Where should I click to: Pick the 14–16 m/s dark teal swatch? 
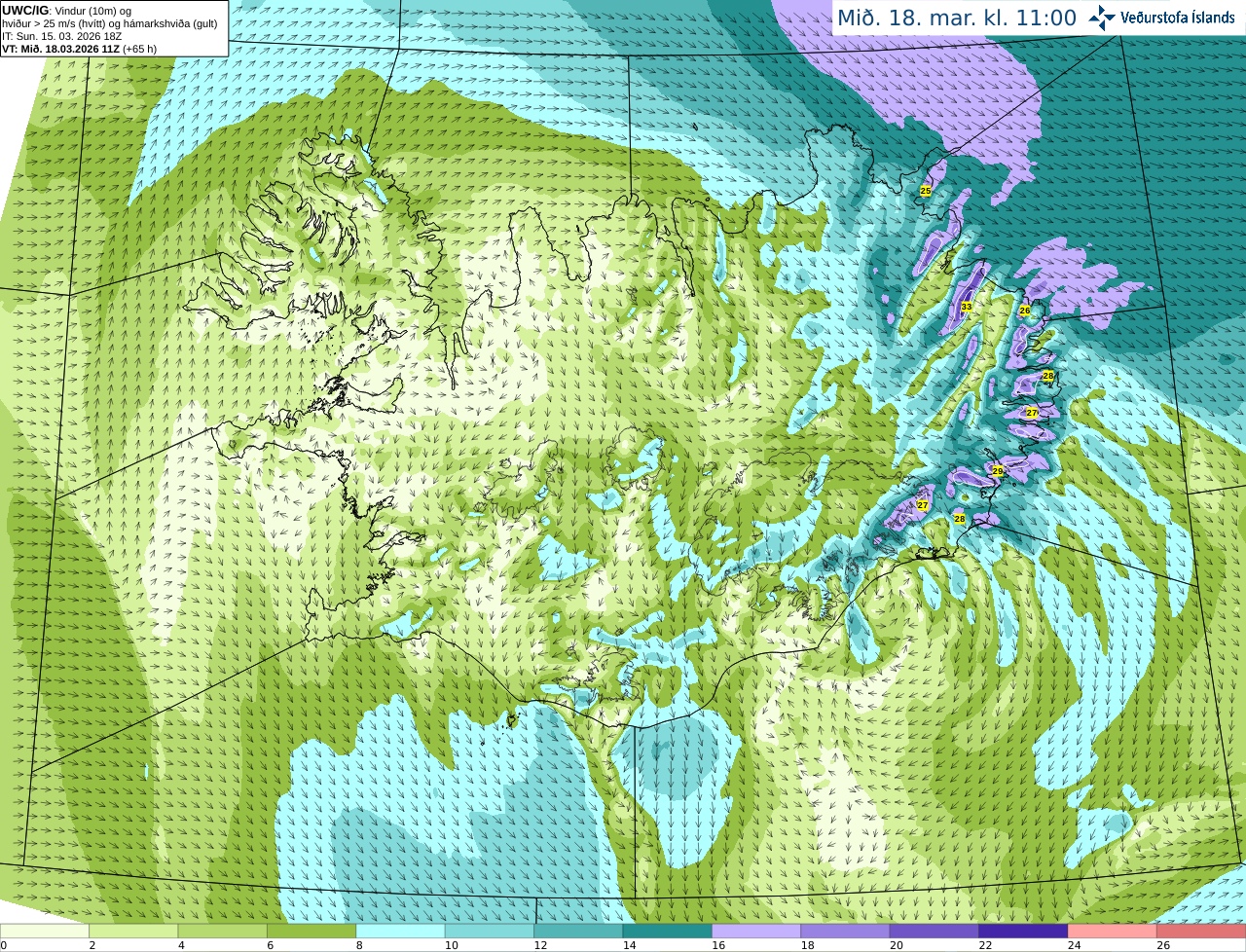point(668,931)
